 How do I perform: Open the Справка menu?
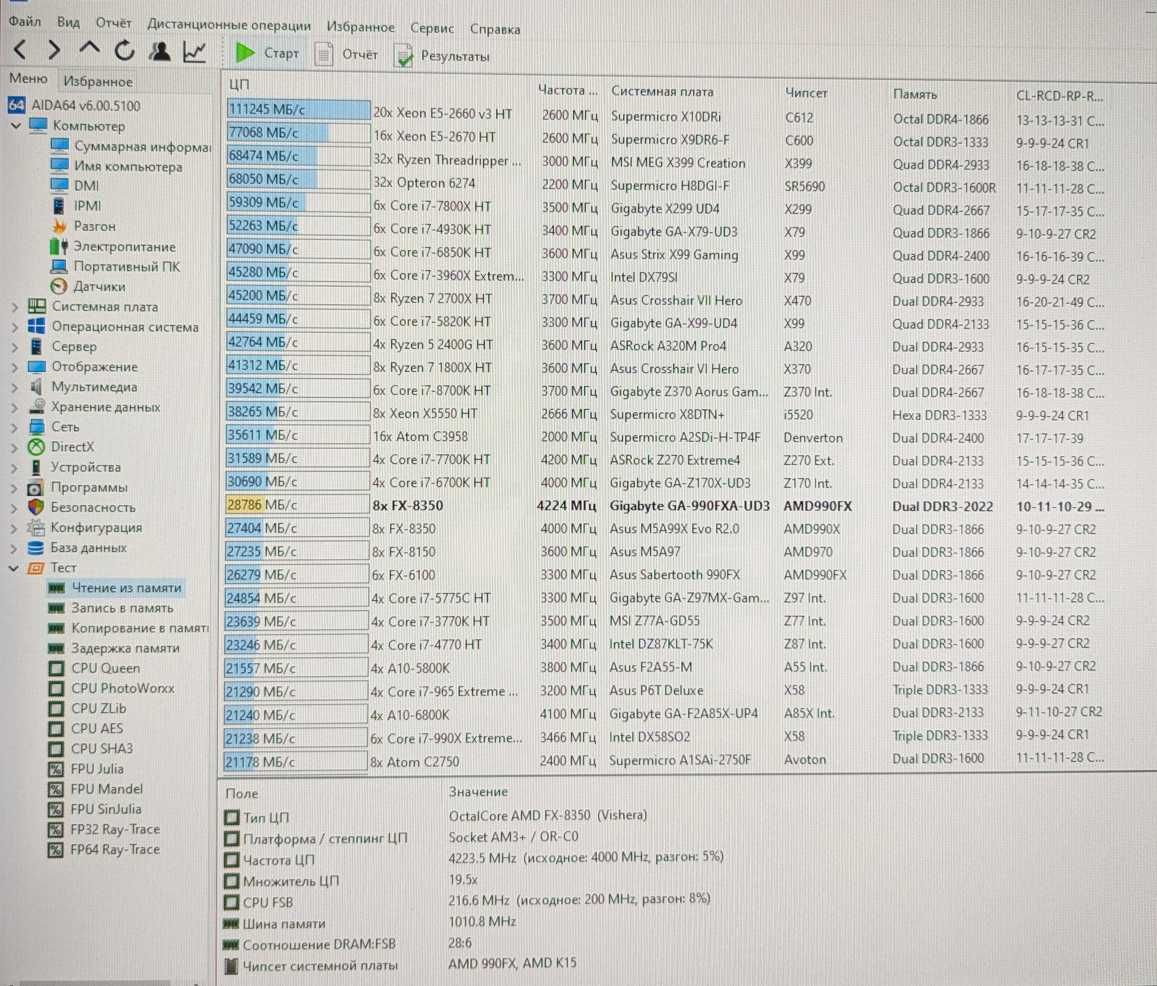[495, 30]
